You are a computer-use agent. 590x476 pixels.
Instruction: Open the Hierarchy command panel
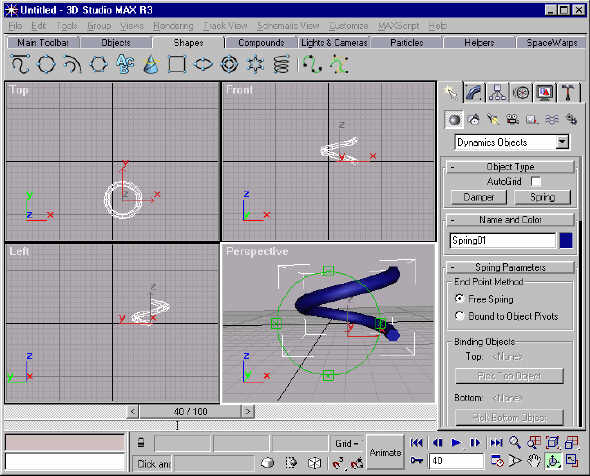[497, 93]
